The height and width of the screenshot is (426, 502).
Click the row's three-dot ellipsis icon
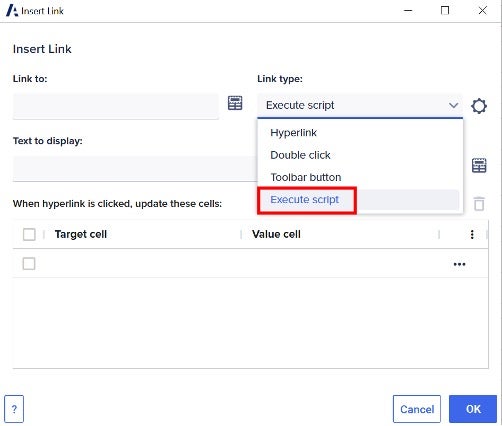(x=459, y=264)
